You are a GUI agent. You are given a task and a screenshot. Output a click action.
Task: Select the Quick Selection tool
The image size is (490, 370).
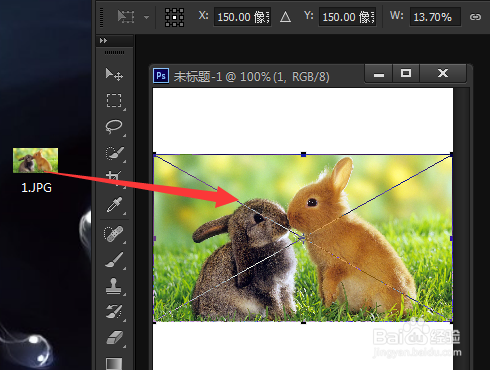coord(114,153)
